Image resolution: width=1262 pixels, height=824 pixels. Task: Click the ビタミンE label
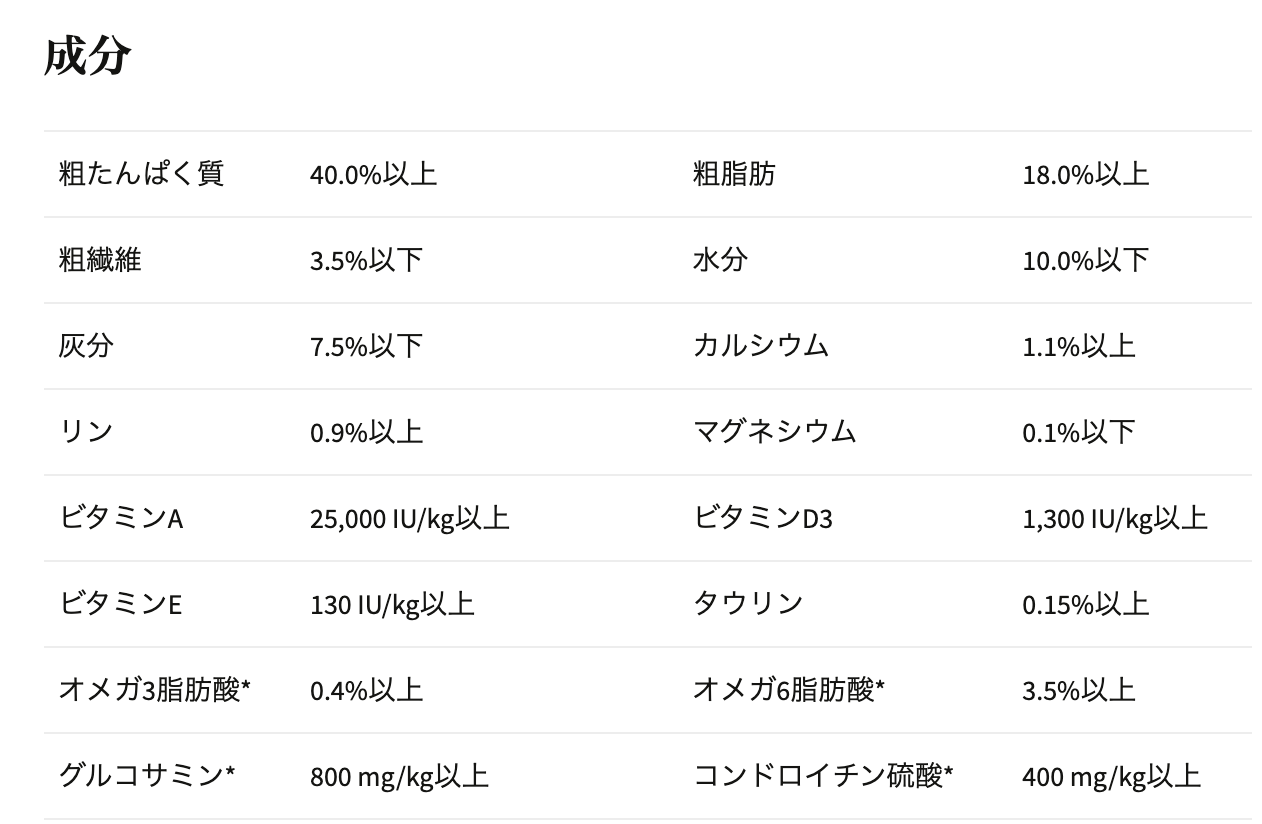(x=120, y=604)
